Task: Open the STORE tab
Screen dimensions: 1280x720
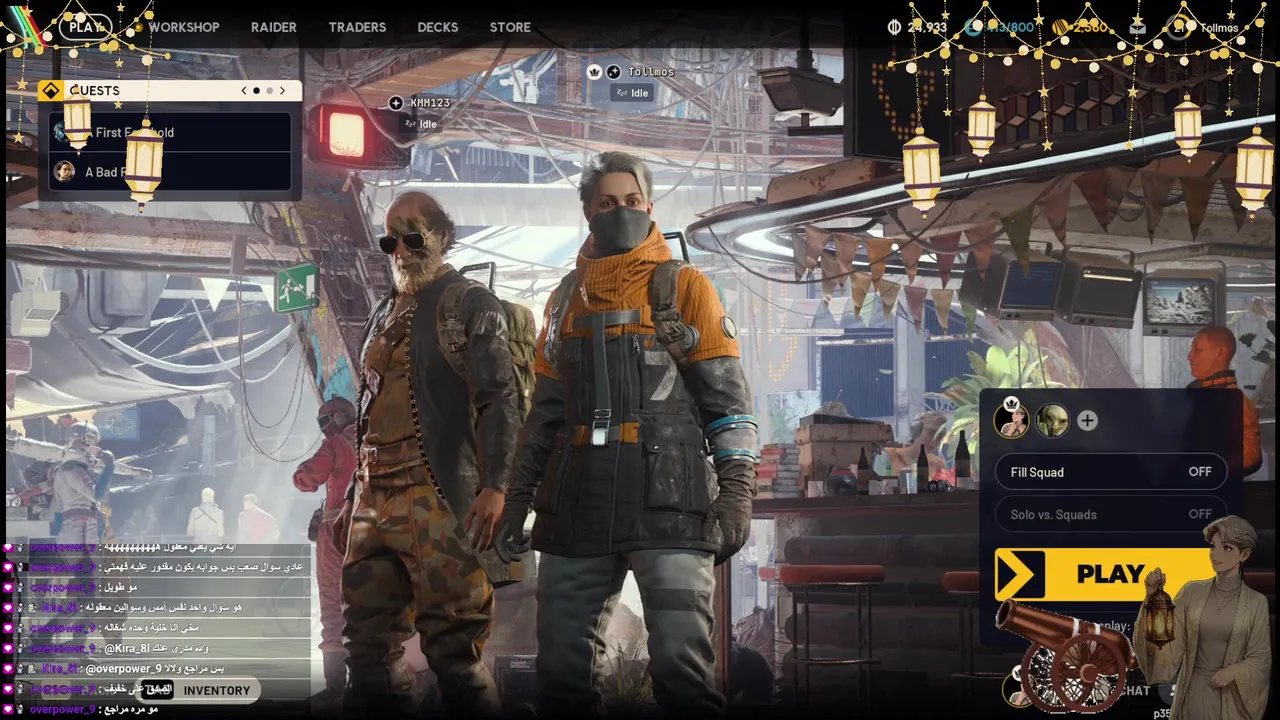Action: pyautogui.click(x=510, y=27)
